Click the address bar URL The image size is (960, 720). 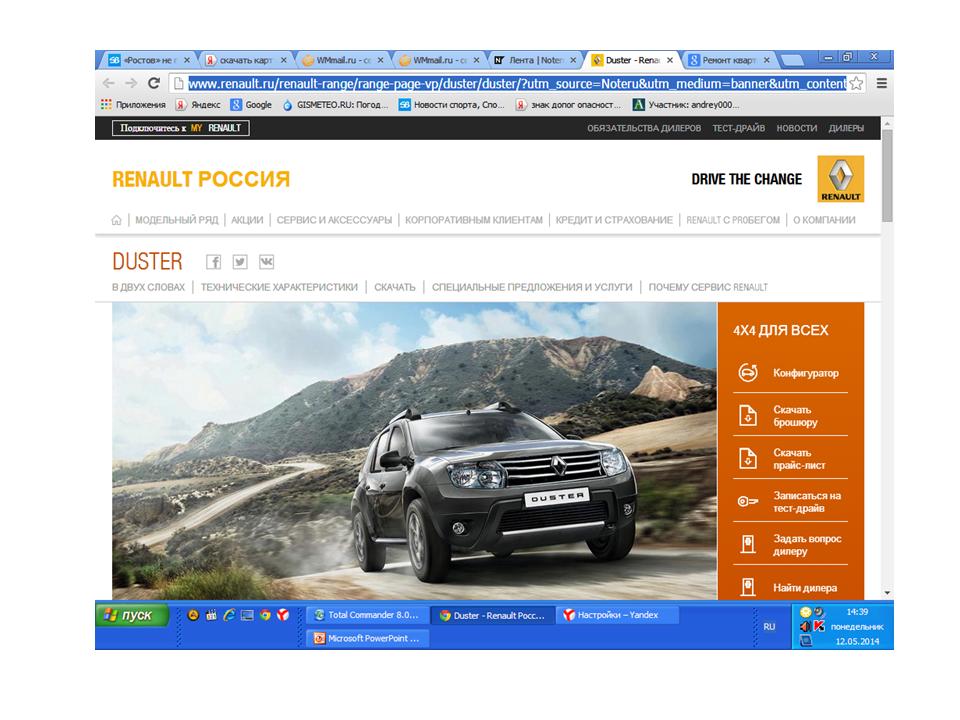tap(517, 83)
